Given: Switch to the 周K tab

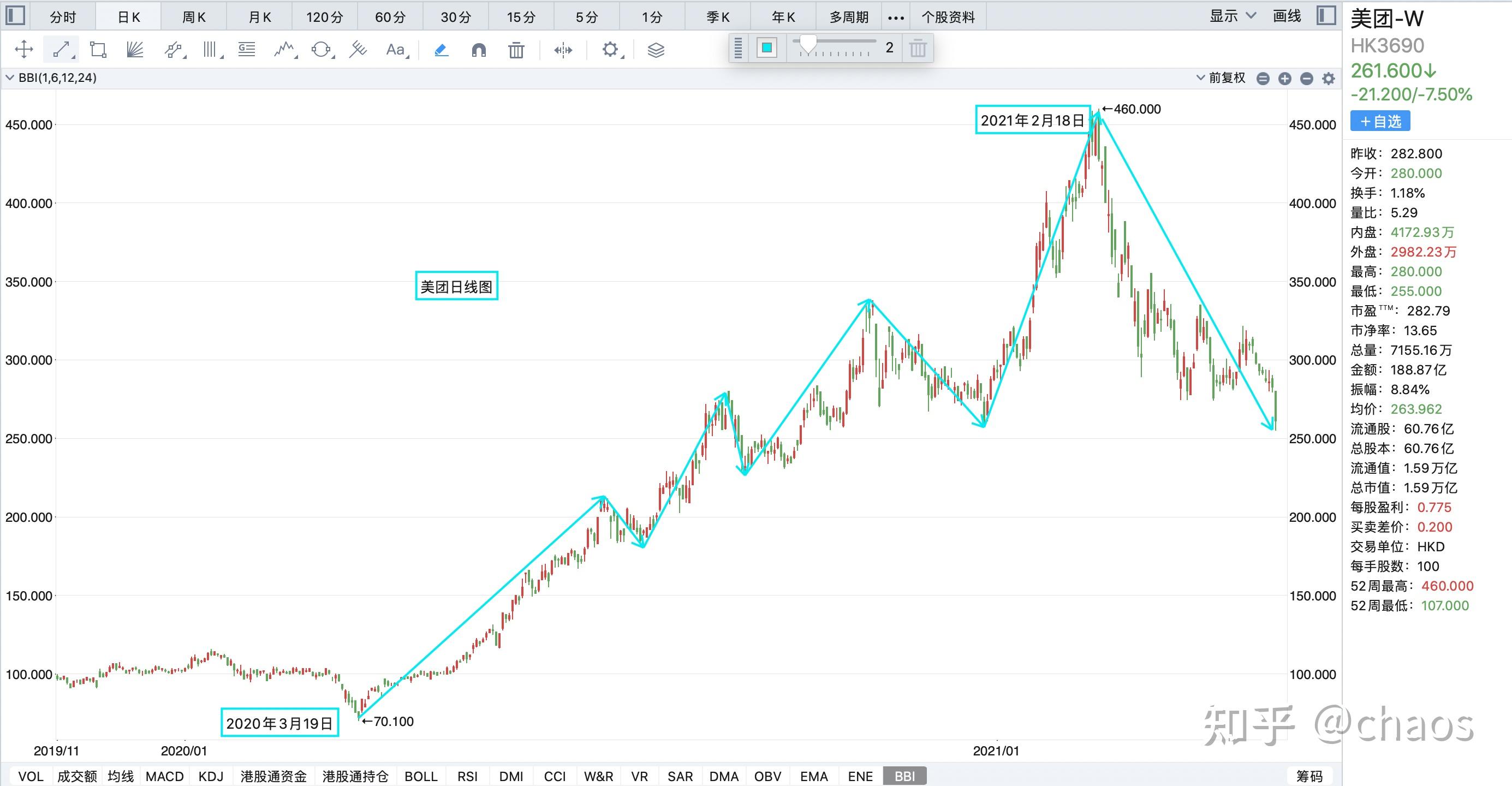Looking at the screenshot, I should [x=194, y=16].
